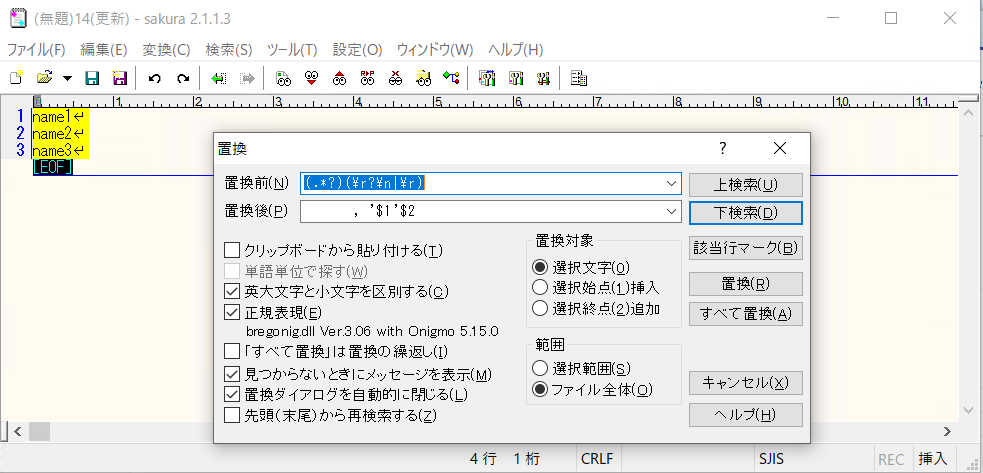The image size is (983, 473).
Task: Expand the 置換前 history dropdown arrow
Action: [672, 183]
